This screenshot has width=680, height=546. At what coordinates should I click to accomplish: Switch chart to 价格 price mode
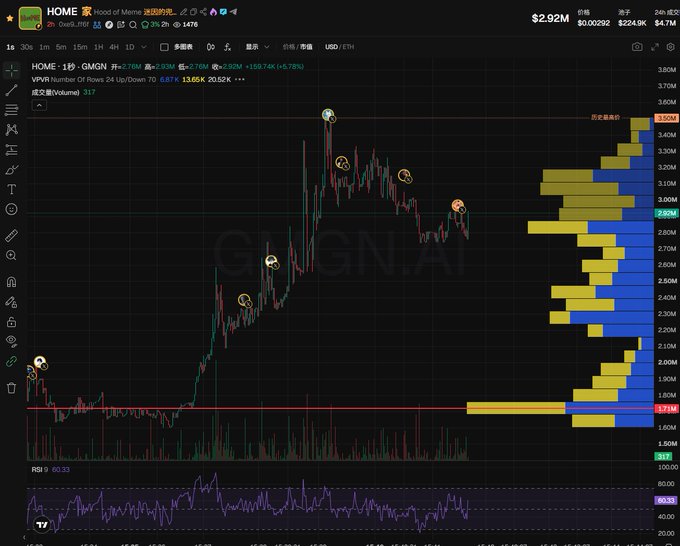(x=289, y=47)
